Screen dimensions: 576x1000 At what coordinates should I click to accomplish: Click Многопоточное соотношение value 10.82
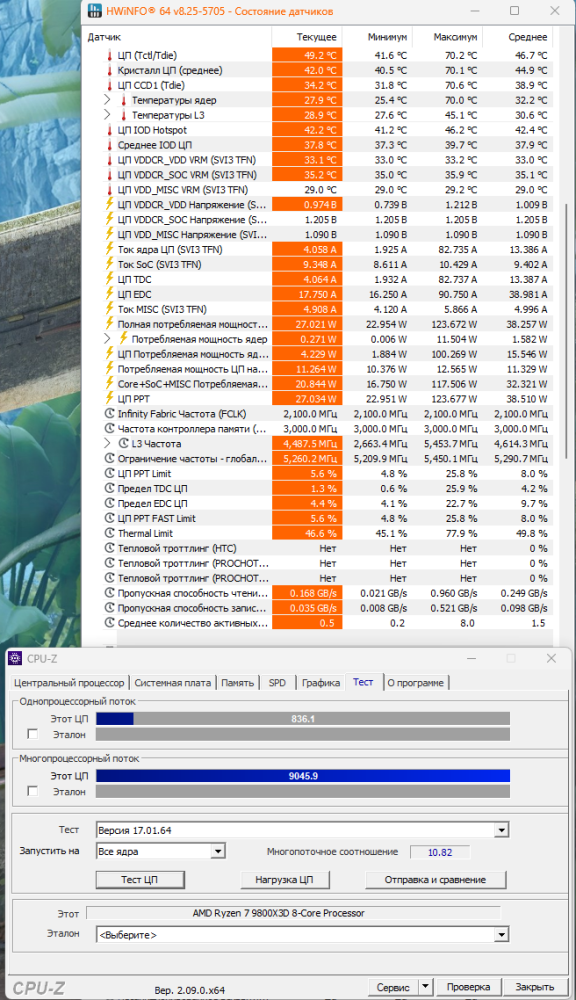440,852
